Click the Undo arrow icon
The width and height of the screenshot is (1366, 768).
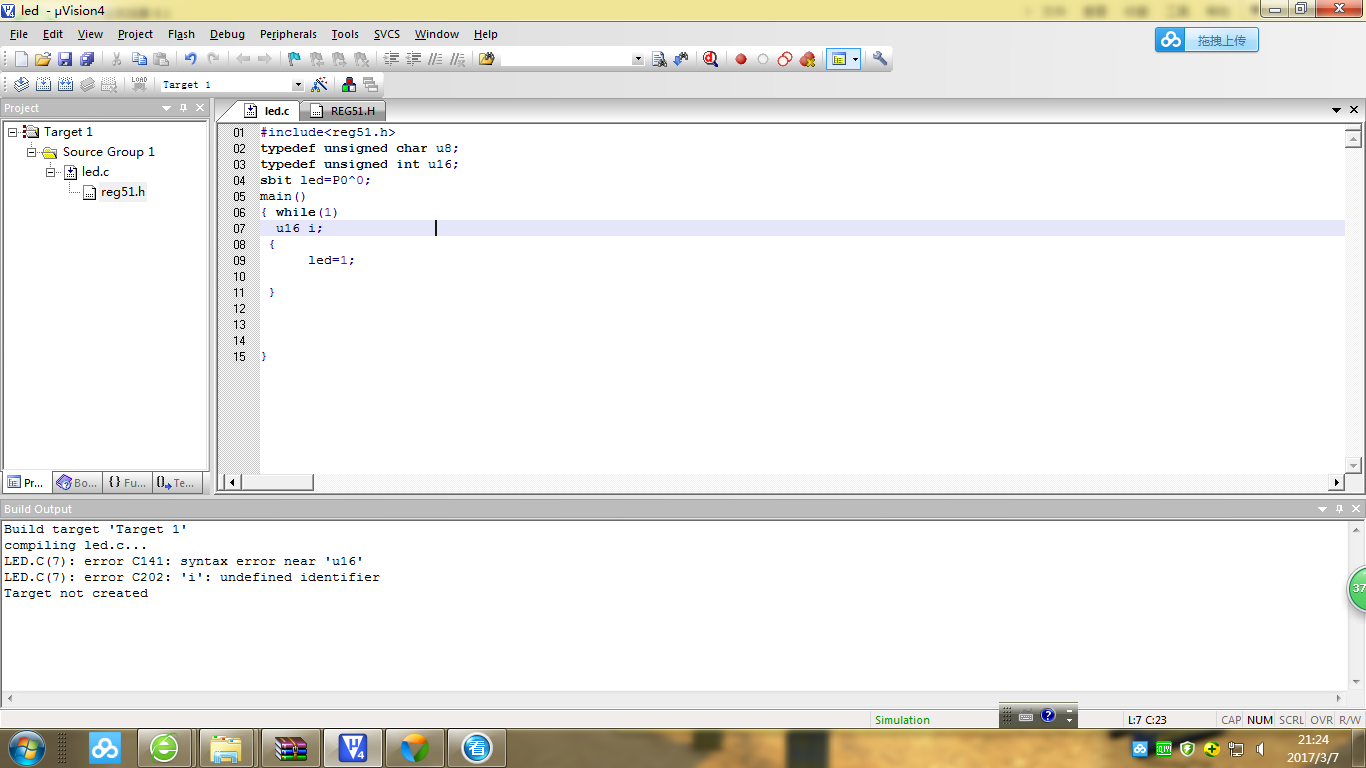pyautogui.click(x=190, y=59)
